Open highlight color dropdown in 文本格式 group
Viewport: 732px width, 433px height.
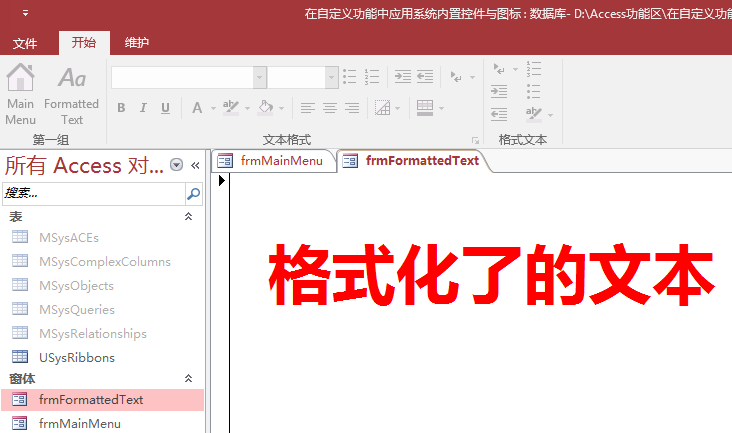(x=247, y=108)
